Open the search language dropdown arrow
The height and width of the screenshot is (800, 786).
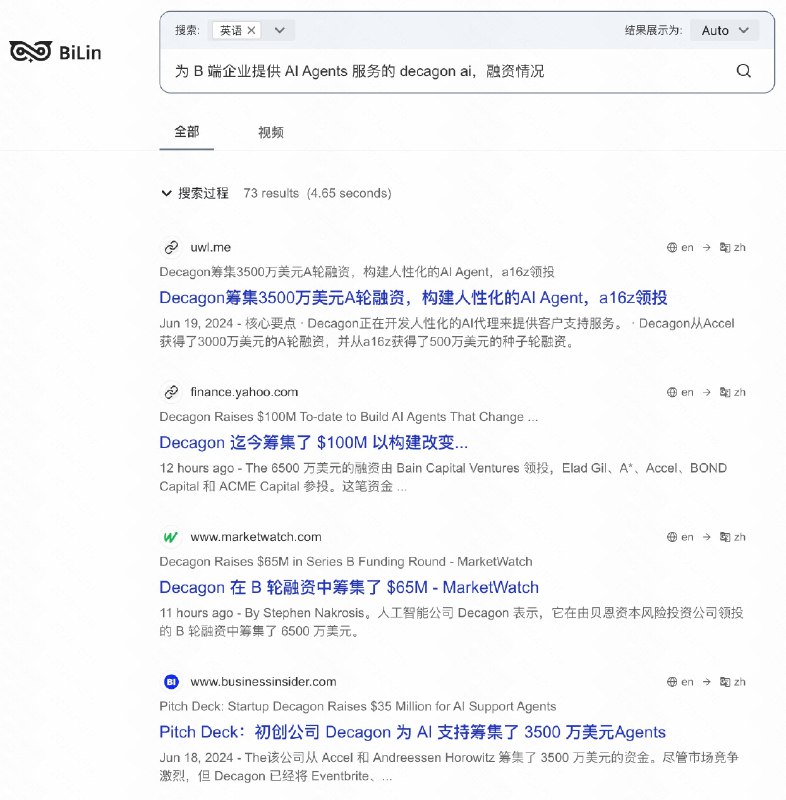280,31
